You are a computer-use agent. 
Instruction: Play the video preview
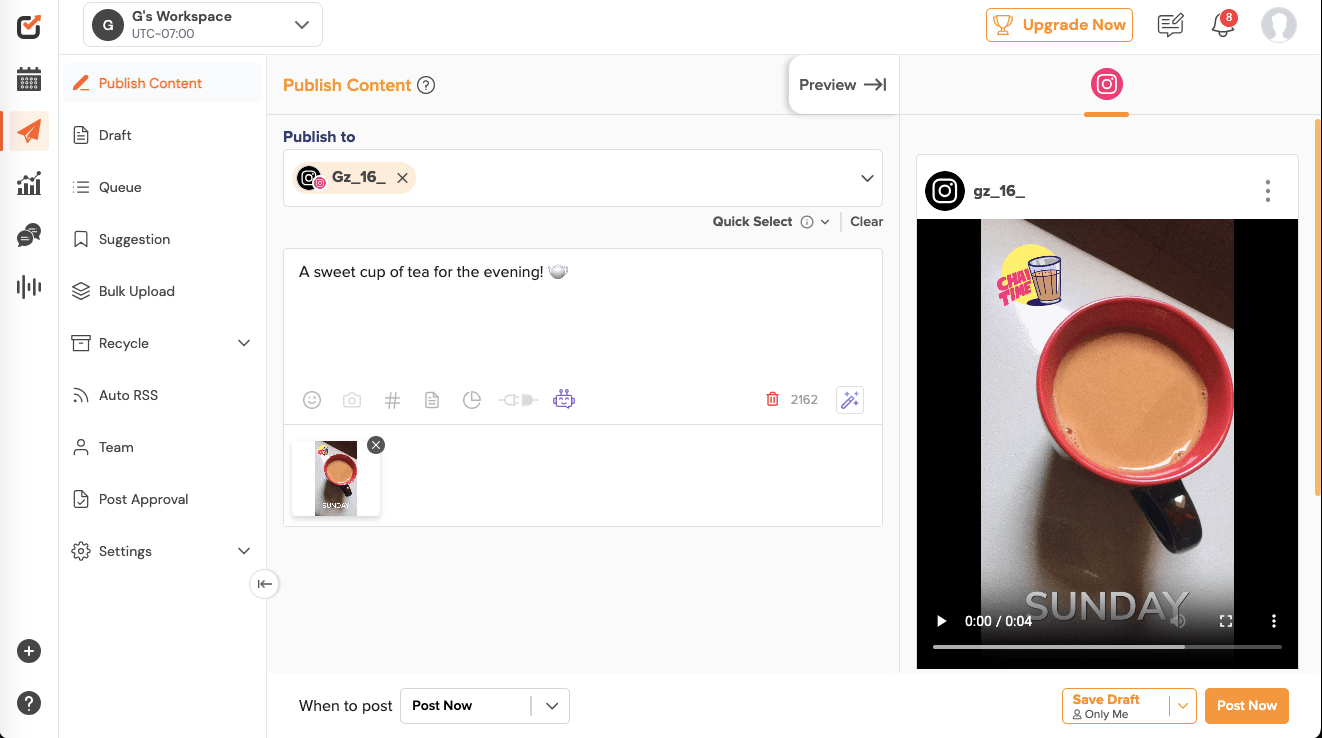coord(941,621)
